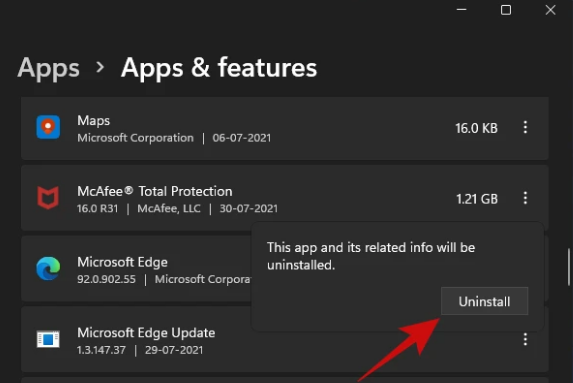This screenshot has height=383, width=573.
Task: Click the uninstall confirmation message text
Action: click(371, 256)
